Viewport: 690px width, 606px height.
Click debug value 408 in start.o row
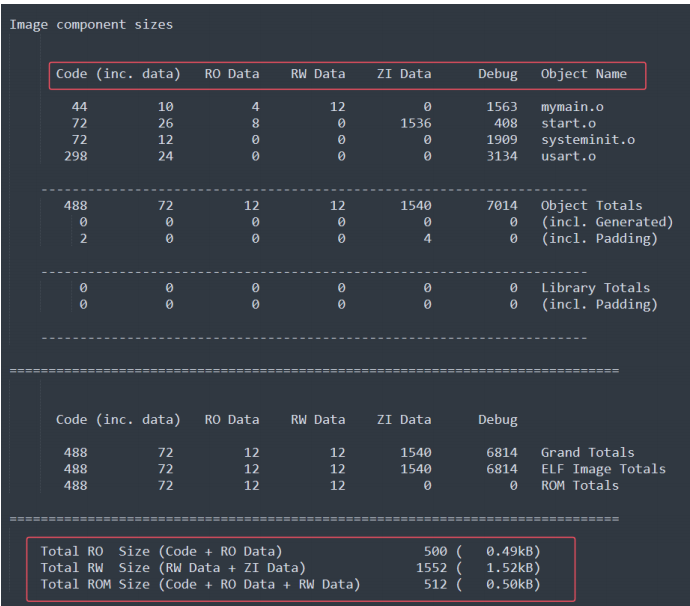pyautogui.click(x=506, y=123)
